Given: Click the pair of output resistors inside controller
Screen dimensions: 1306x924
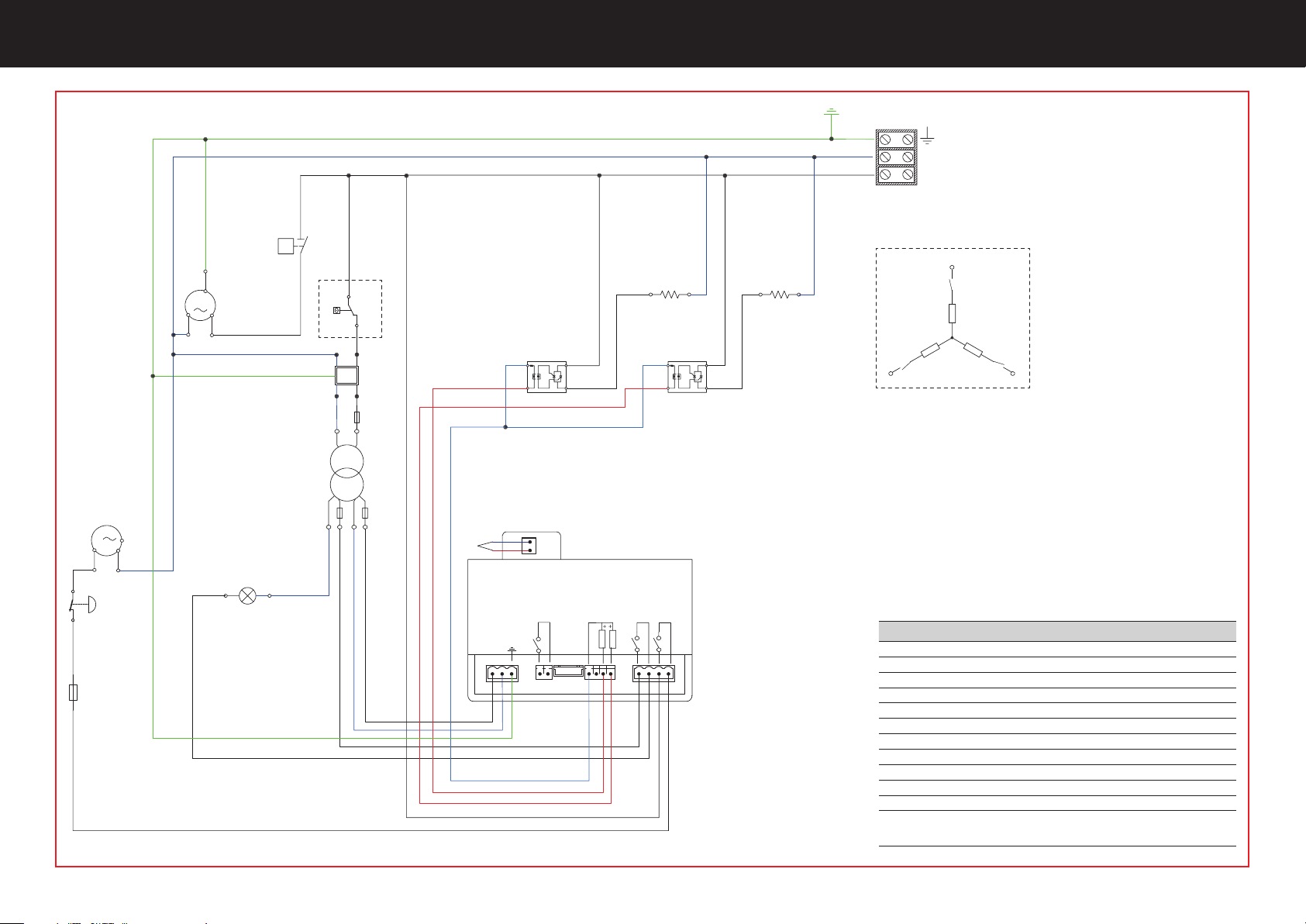Looking at the screenshot, I should click(607, 638).
